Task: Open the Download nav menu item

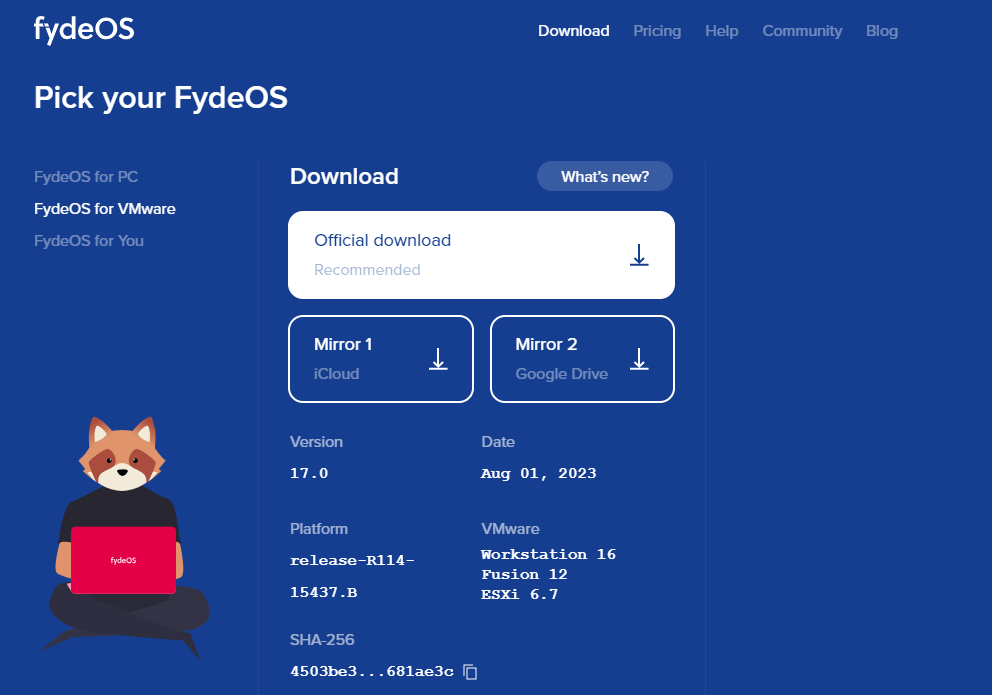Action: point(574,31)
